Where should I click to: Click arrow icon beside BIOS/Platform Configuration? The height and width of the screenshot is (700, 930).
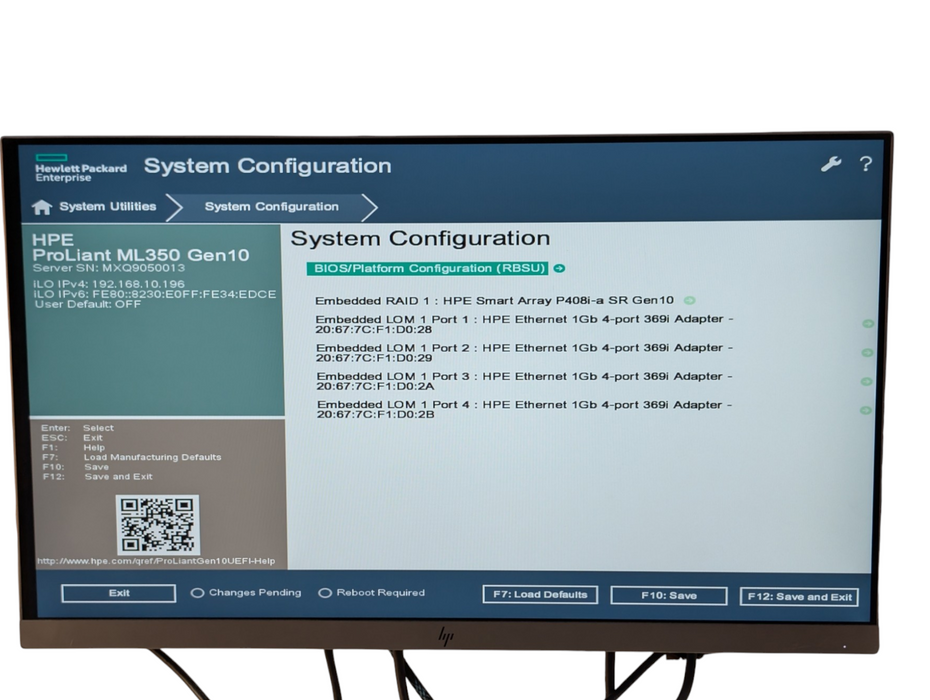tap(559, 269)
